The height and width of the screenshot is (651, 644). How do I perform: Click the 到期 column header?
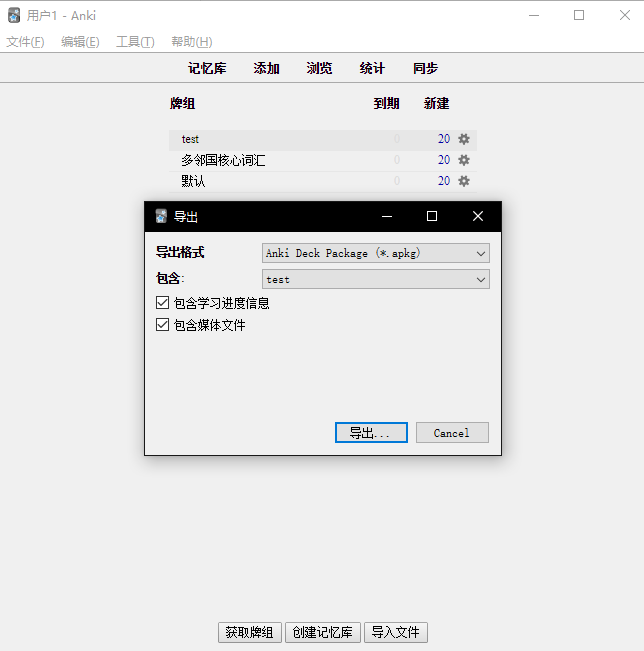(x=386, y=103)
